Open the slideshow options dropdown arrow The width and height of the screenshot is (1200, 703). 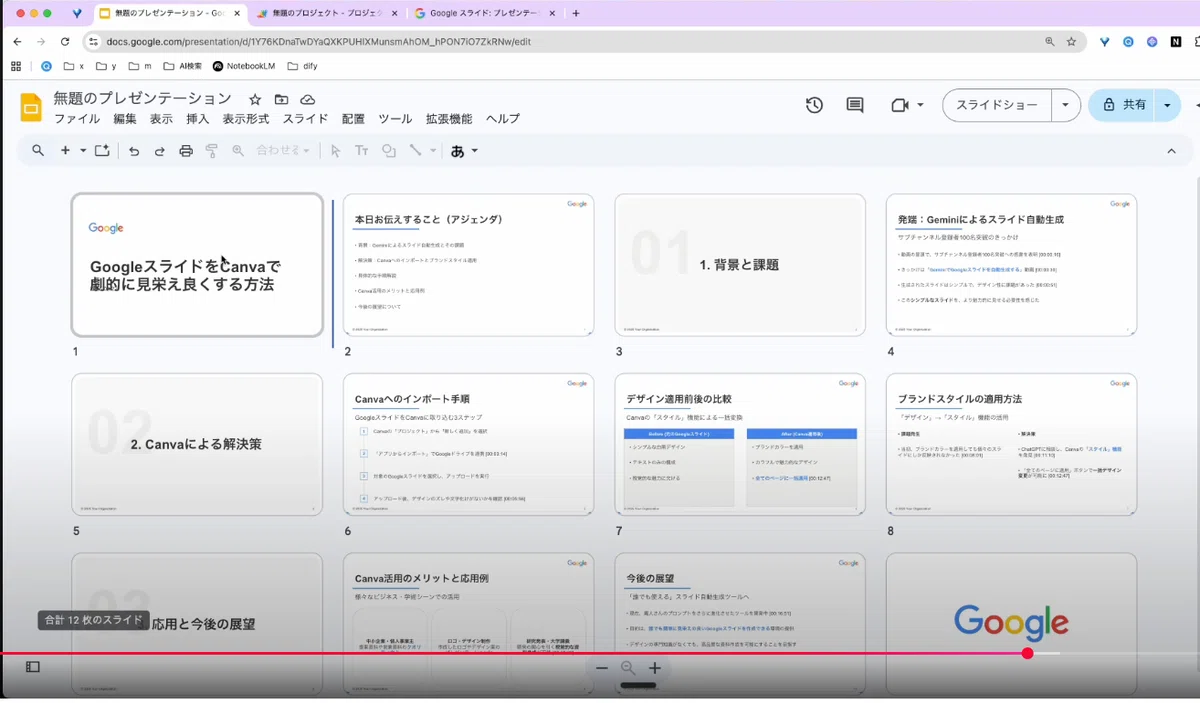click(x=1066, y=105)
